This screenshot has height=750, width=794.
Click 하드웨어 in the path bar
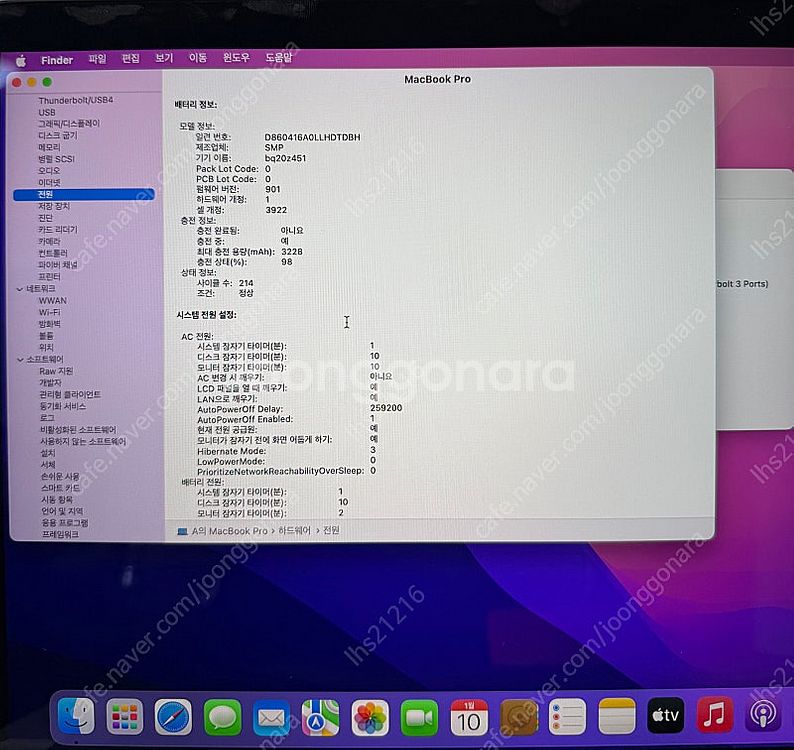point(294,531)
